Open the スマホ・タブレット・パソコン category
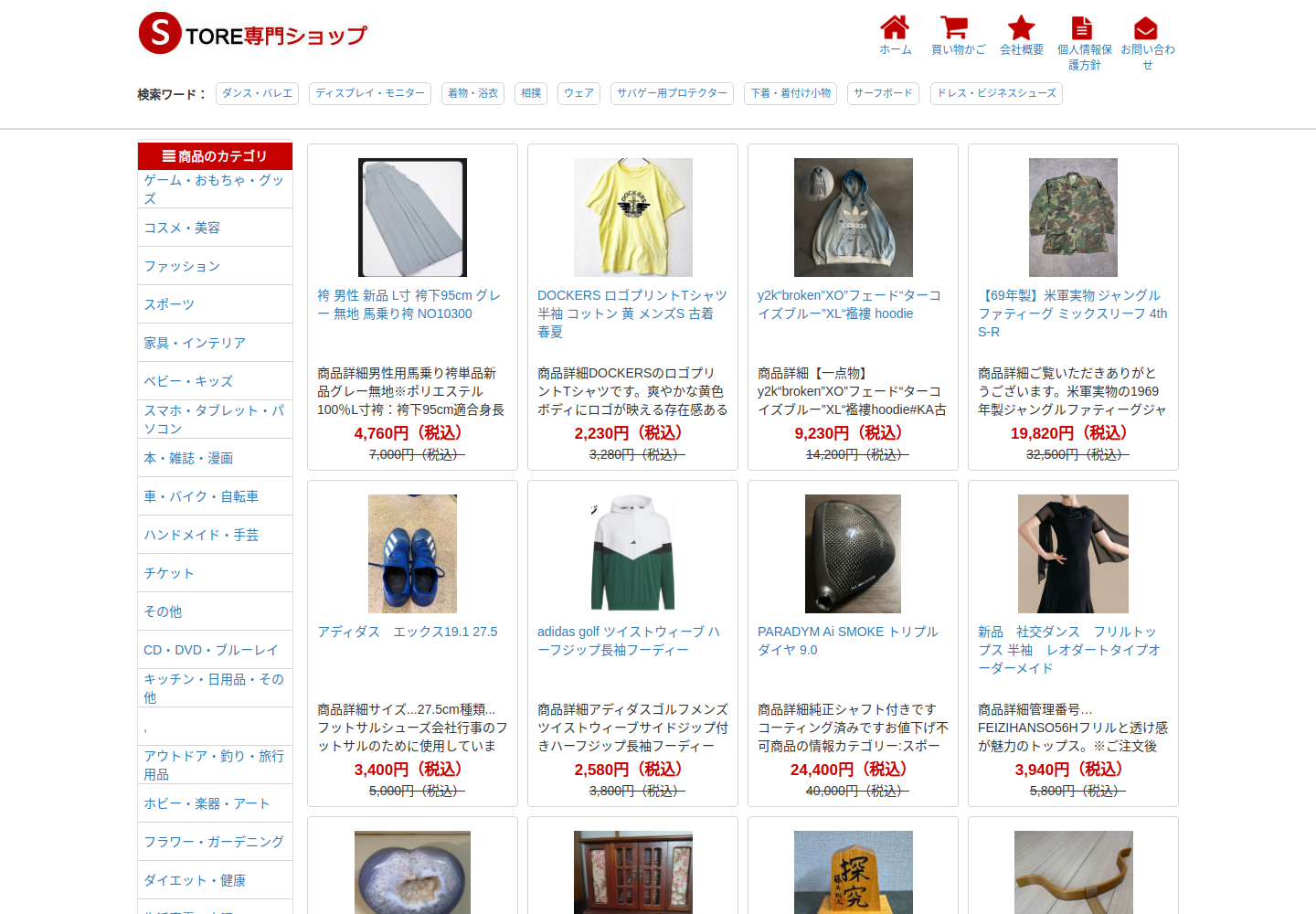The width and height of the screenshot is (1316, 914). pos(215,420)
